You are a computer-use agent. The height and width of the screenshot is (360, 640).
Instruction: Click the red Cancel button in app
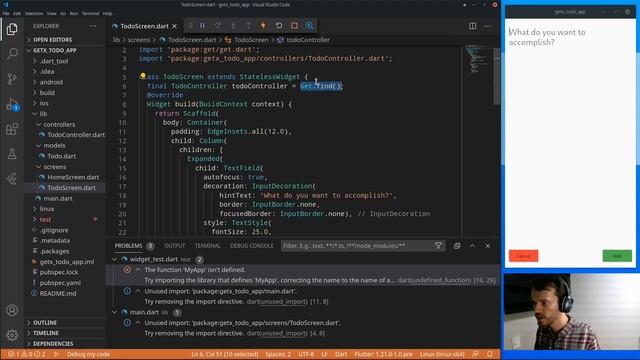[523, 256]
